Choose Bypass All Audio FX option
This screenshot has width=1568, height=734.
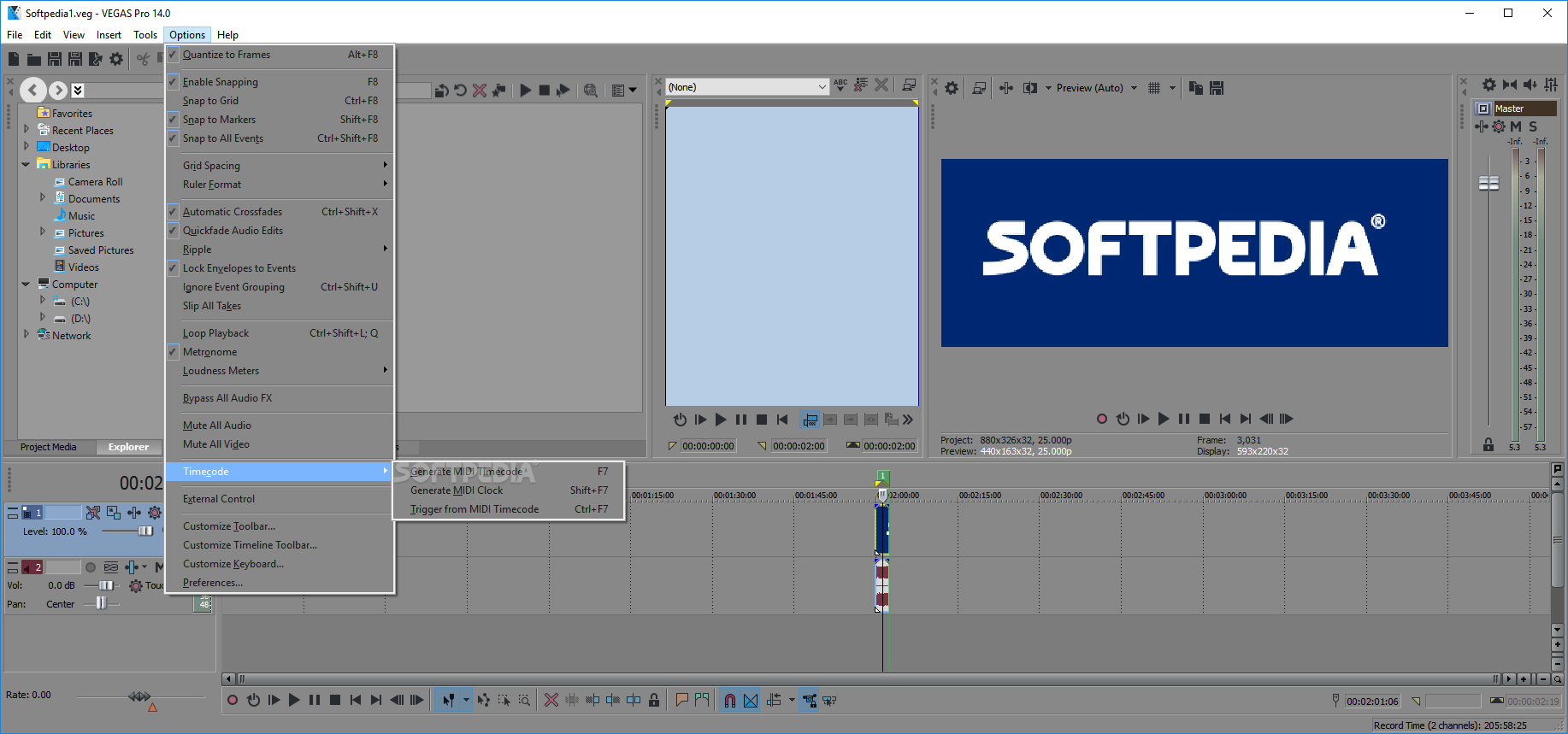click(280, 398)
